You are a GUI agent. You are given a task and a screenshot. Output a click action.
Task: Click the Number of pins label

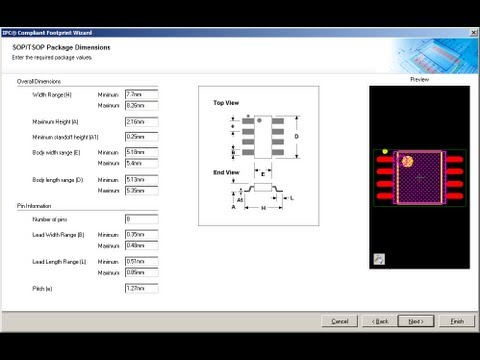50,219
